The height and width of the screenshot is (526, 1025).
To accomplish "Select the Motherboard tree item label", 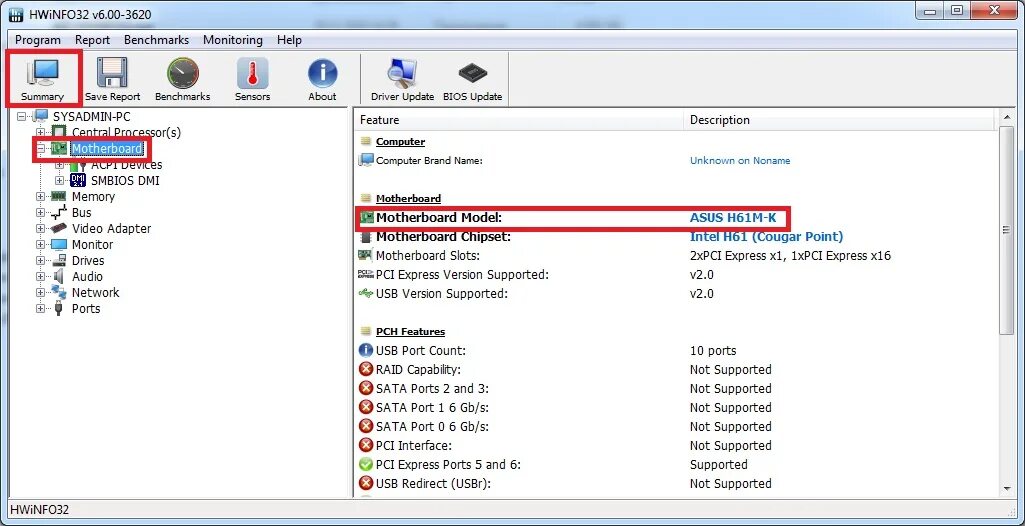I will tap(107, 148).
